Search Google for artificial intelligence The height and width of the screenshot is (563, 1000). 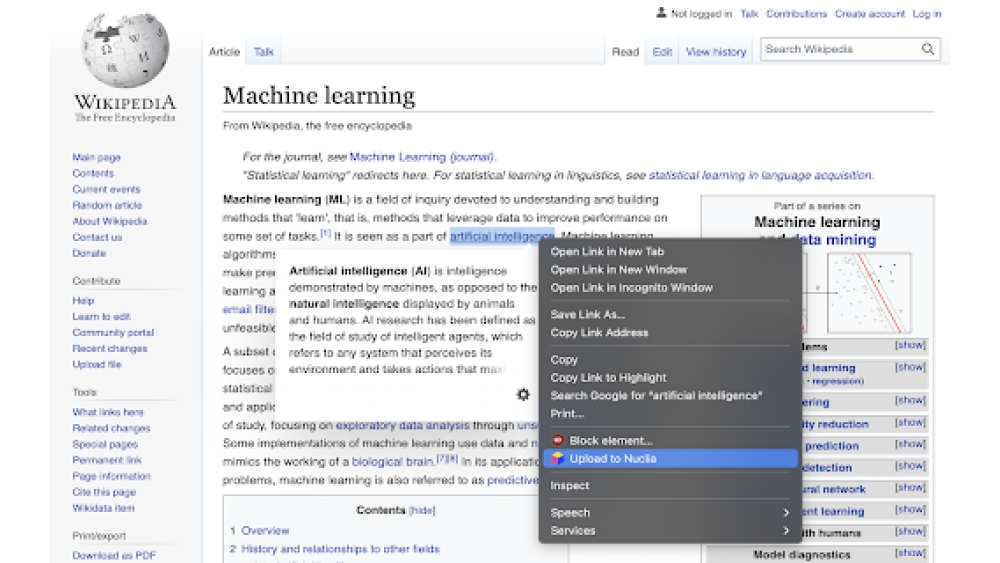pyautogui.click(x=670, y=395)
